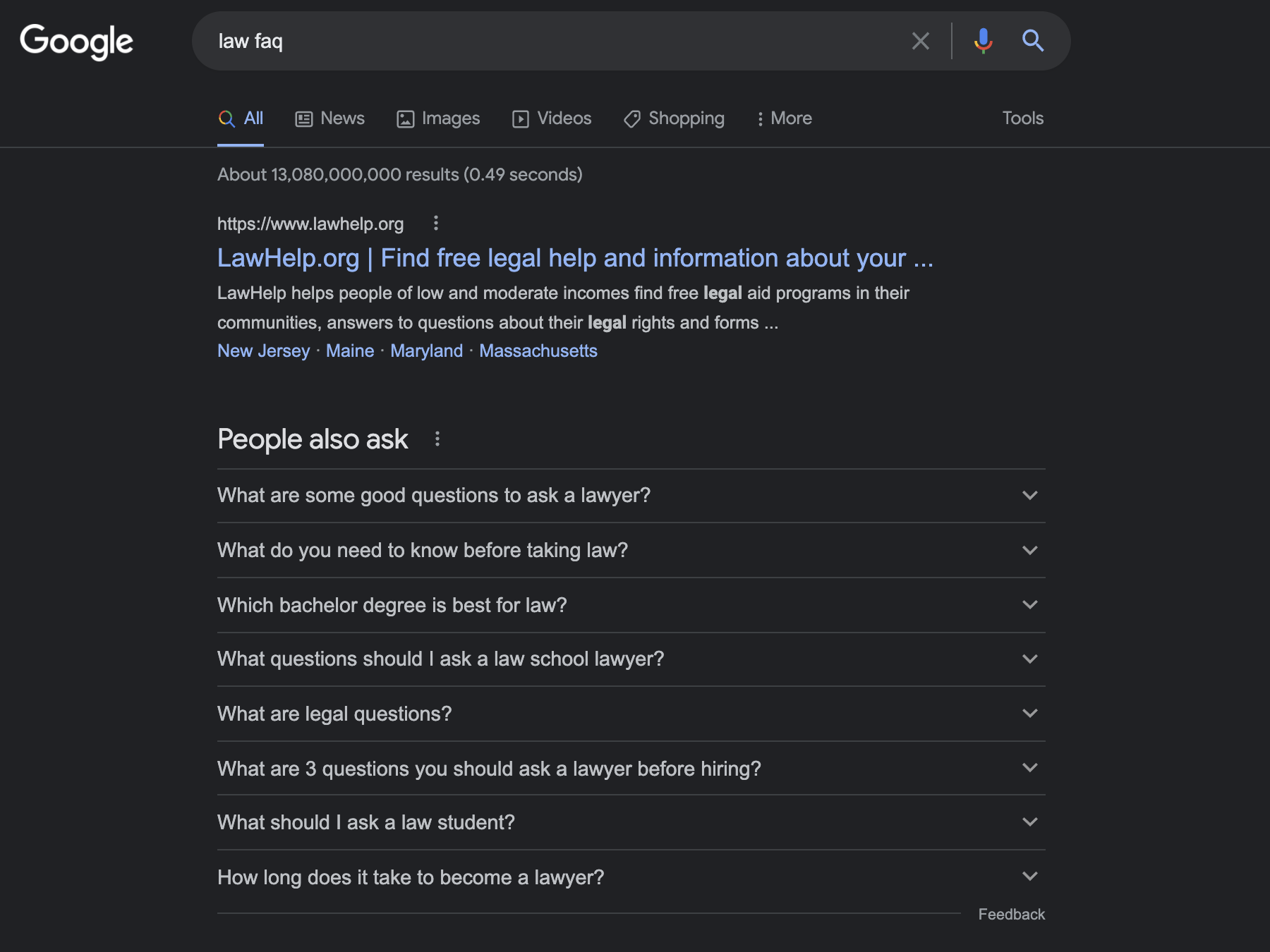This screenshot has width=1270, height=952.
Task: Switch to the News tab
Action: click(329, 118)
